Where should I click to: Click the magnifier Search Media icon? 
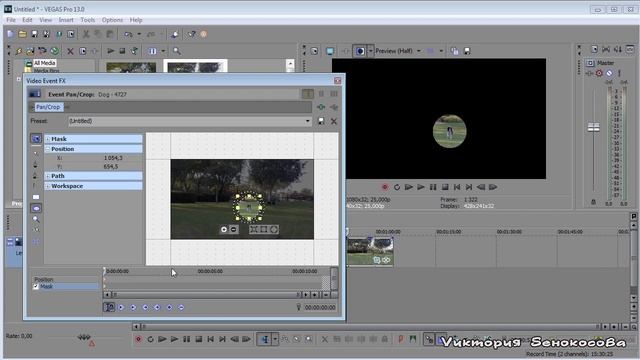[177, 51]
